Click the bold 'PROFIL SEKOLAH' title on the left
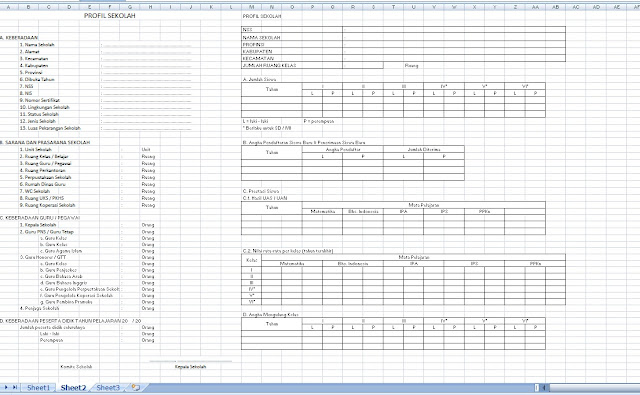 [109, 16]
